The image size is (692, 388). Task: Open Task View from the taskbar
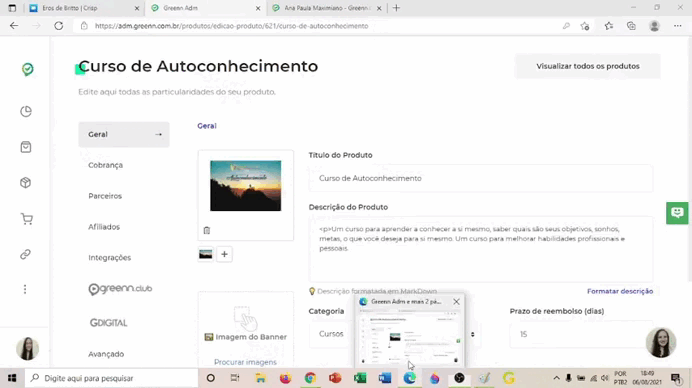click(235, 378)
